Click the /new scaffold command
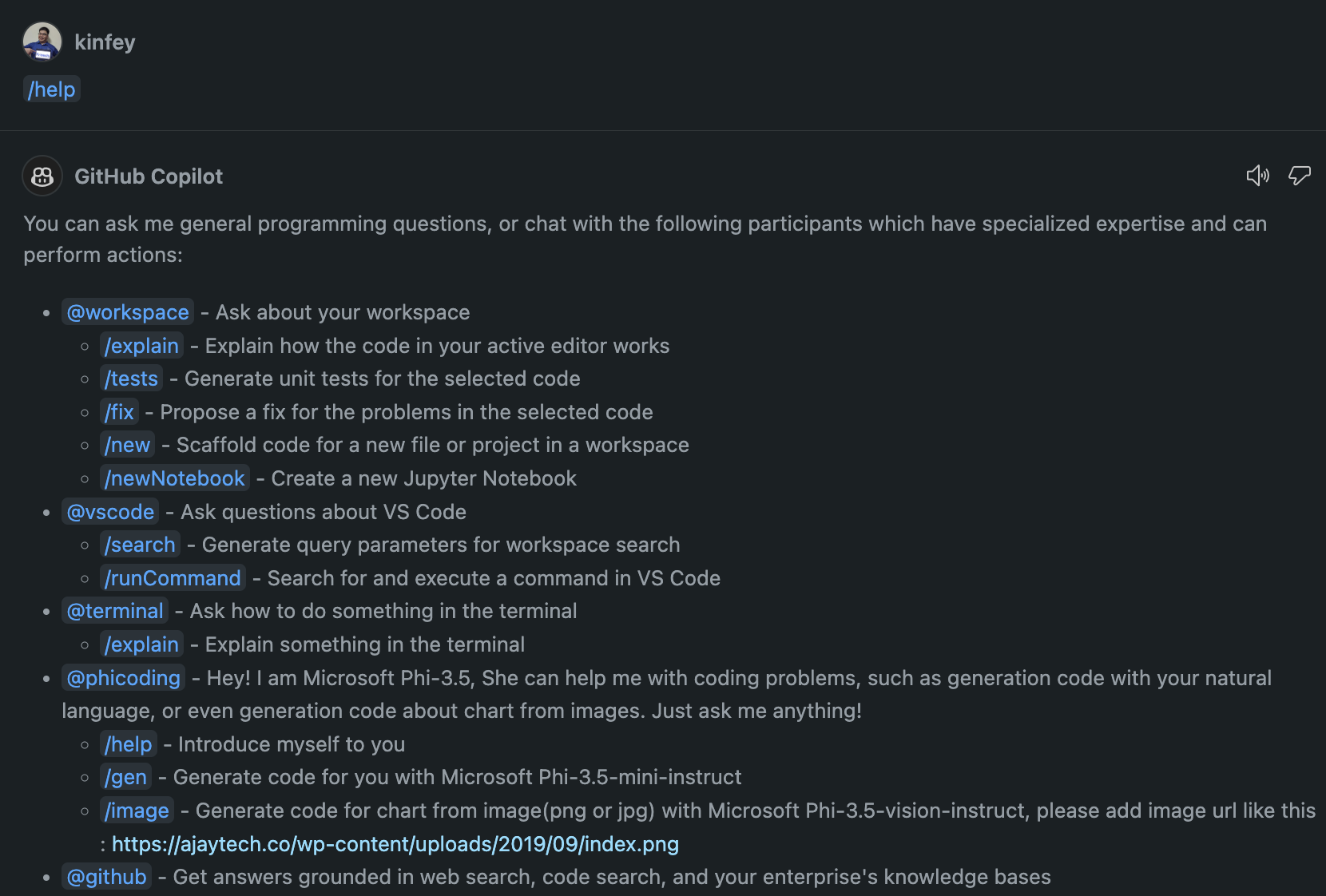 (128, 445)
